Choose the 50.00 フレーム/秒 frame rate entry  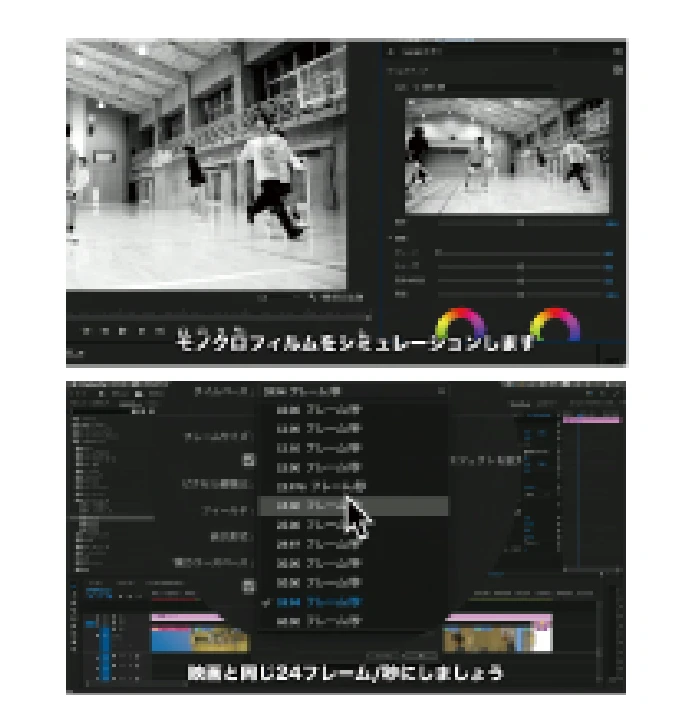point(354,583)
